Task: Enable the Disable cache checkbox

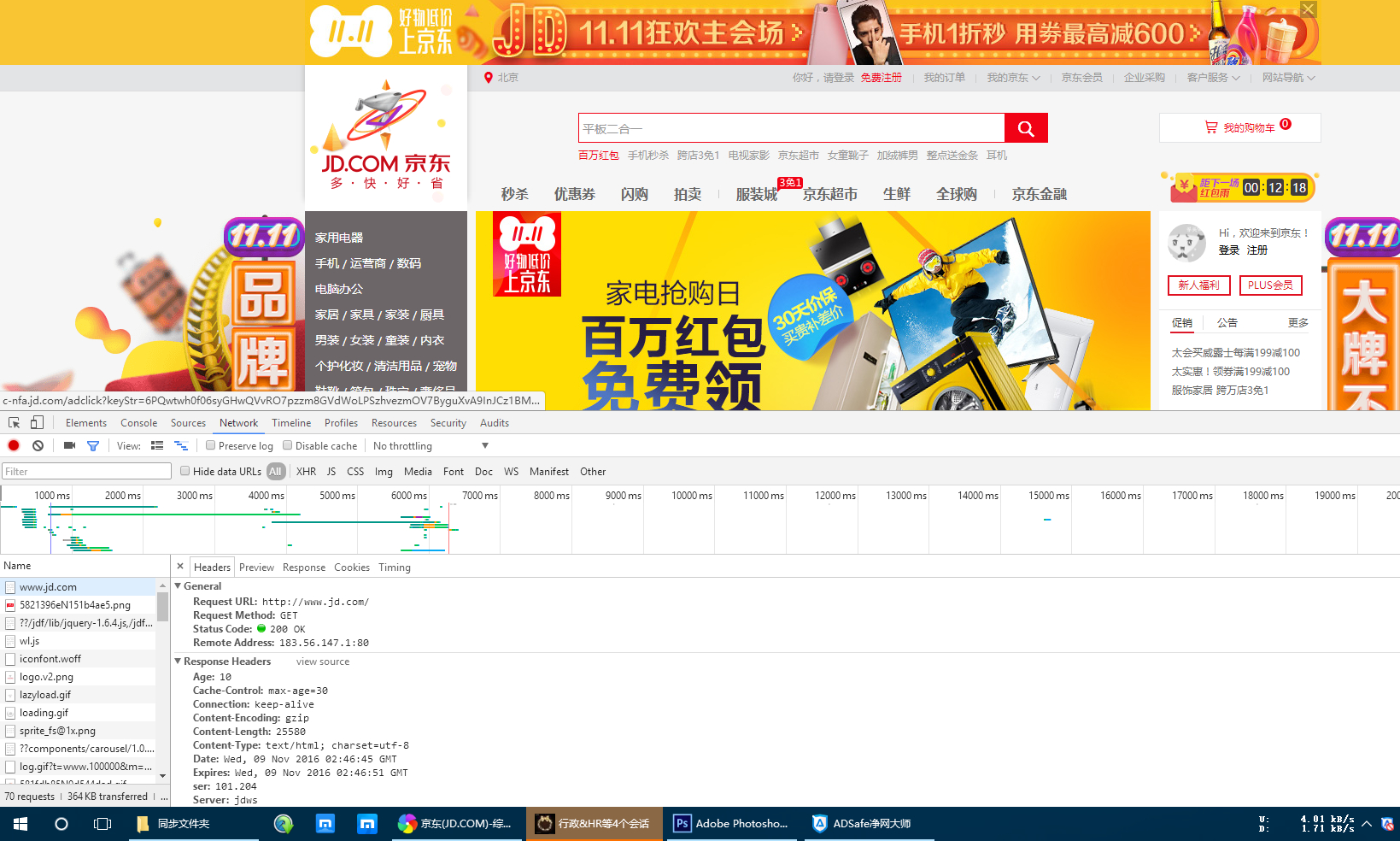Action: (x=288, y=445)
